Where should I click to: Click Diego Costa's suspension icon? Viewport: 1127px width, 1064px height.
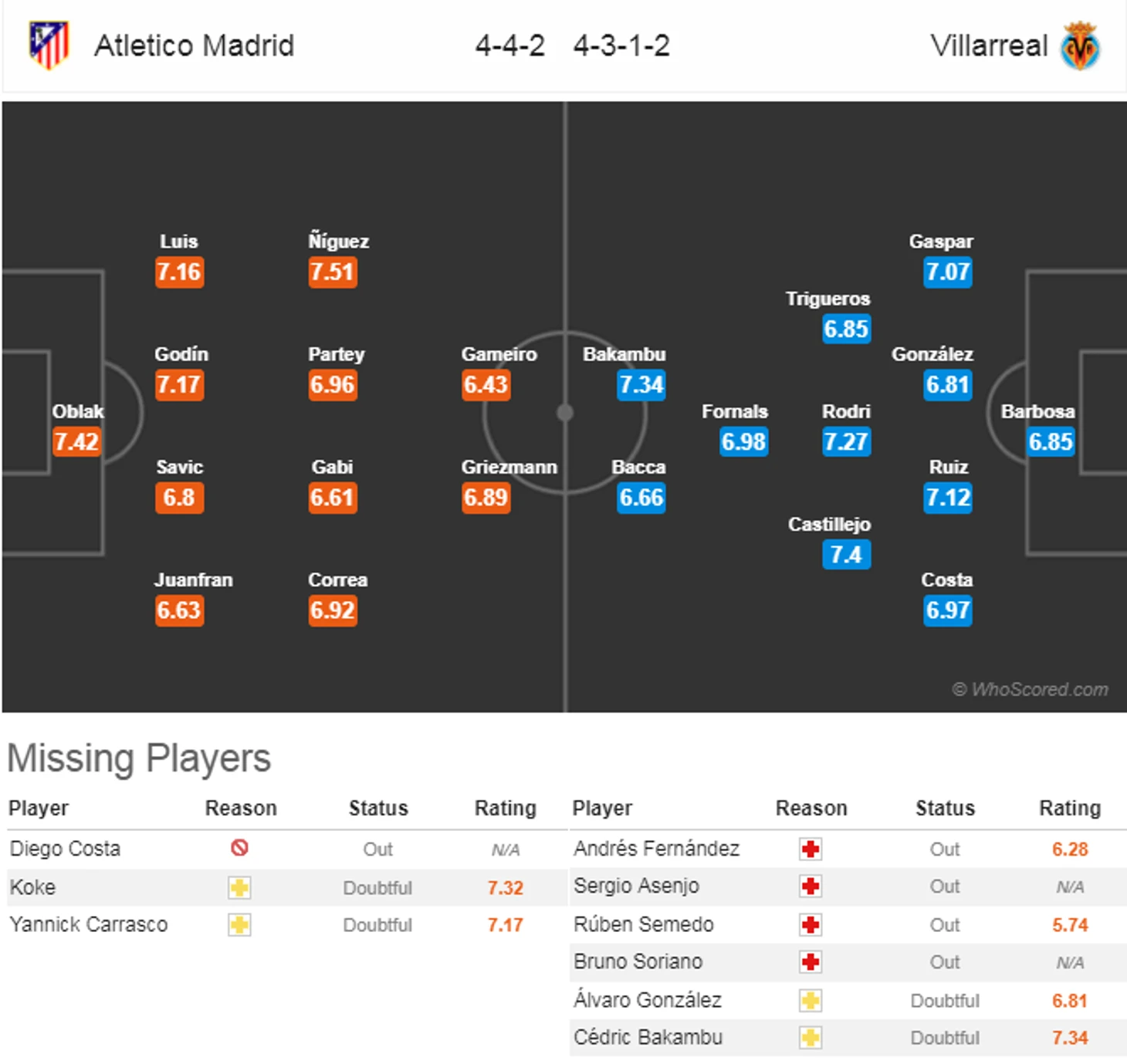pos(239,848)
